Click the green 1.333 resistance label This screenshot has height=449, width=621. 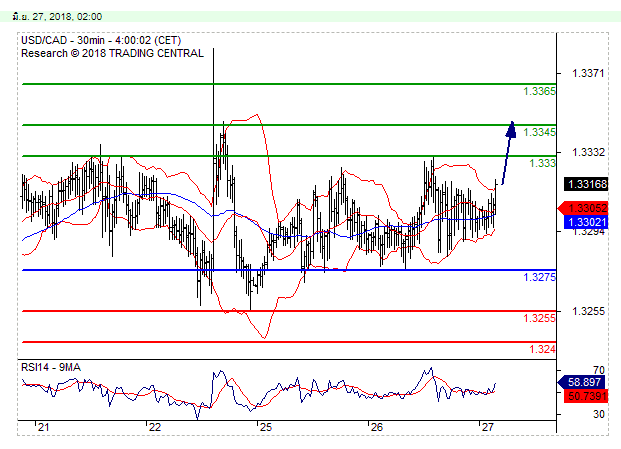coord(543,163)
